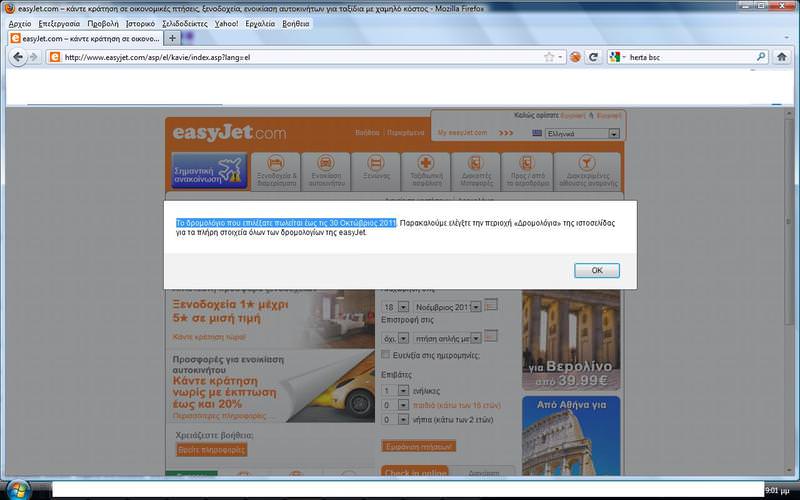Screen dimensions: 800x500
Task: Open airport lounges cocktail icon tab
Action: [587, 171]
